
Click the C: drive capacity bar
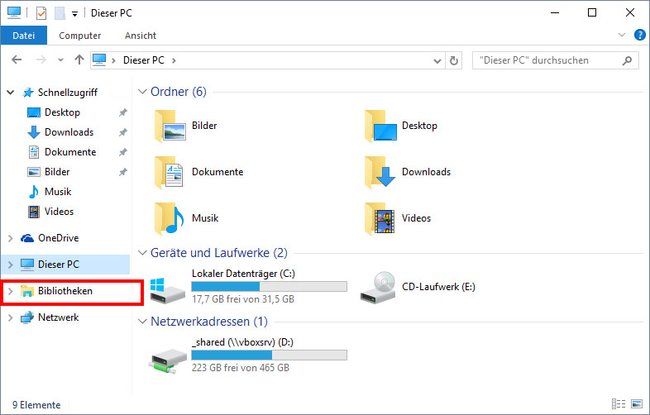tap(269, 286)
